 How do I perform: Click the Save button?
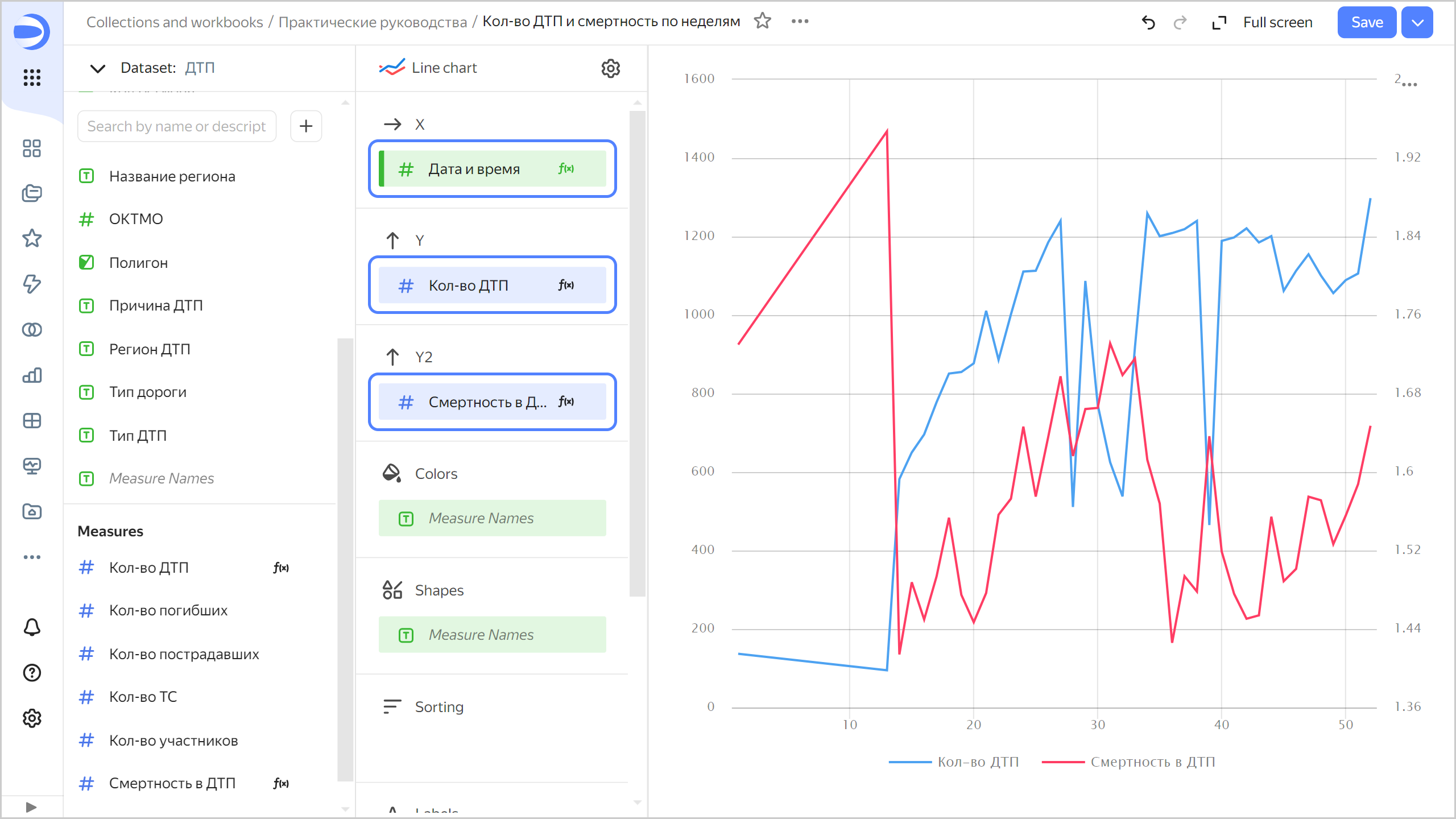(x=1366, y=23)
